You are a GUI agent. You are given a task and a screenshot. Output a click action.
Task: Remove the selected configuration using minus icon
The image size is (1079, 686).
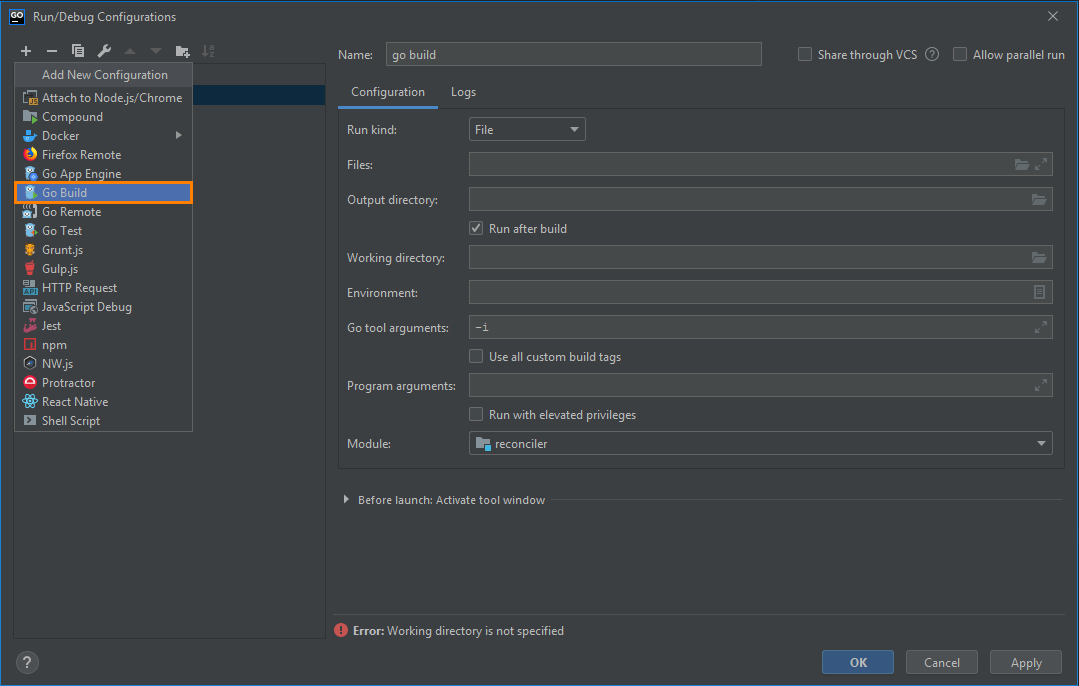[52, 51]
